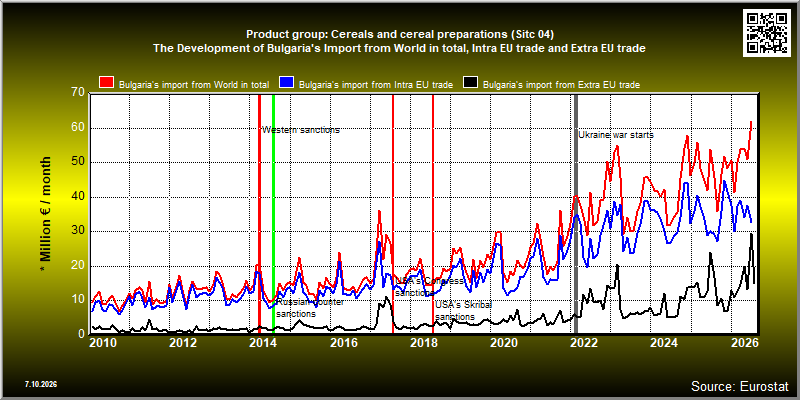Click the x-axis year 2018

[x=424, y=342]
